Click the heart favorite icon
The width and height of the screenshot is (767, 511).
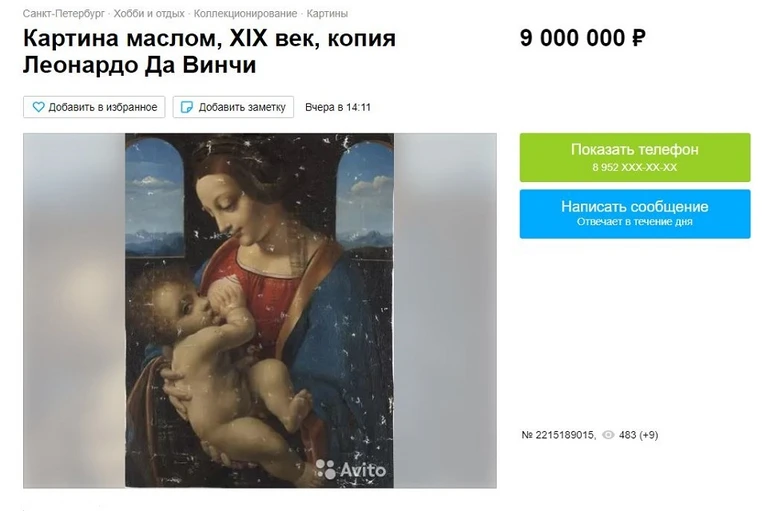[x=38, y=107]
